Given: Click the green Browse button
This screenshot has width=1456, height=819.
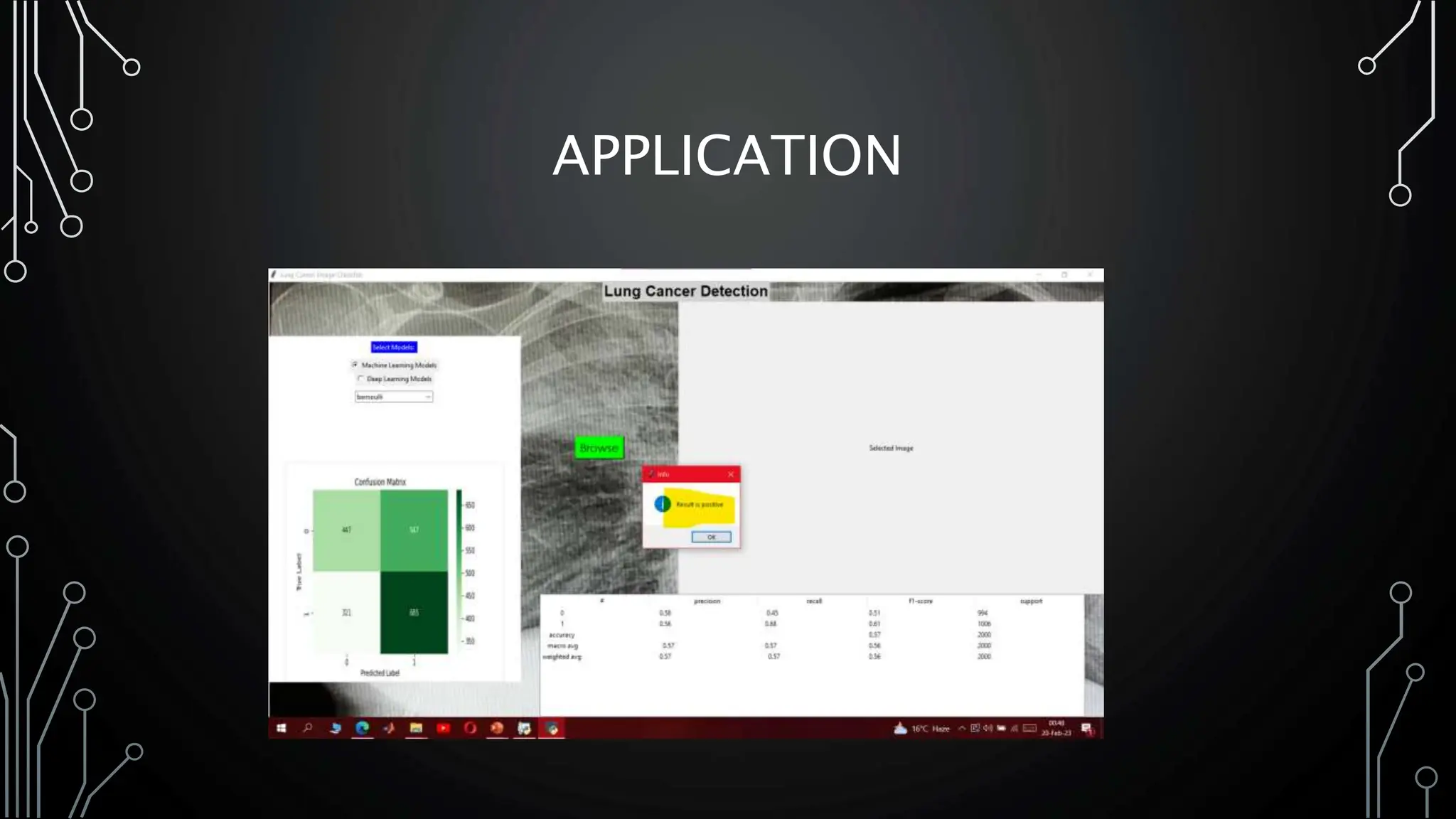Looking at the screenshot, I should click(599, 448).
